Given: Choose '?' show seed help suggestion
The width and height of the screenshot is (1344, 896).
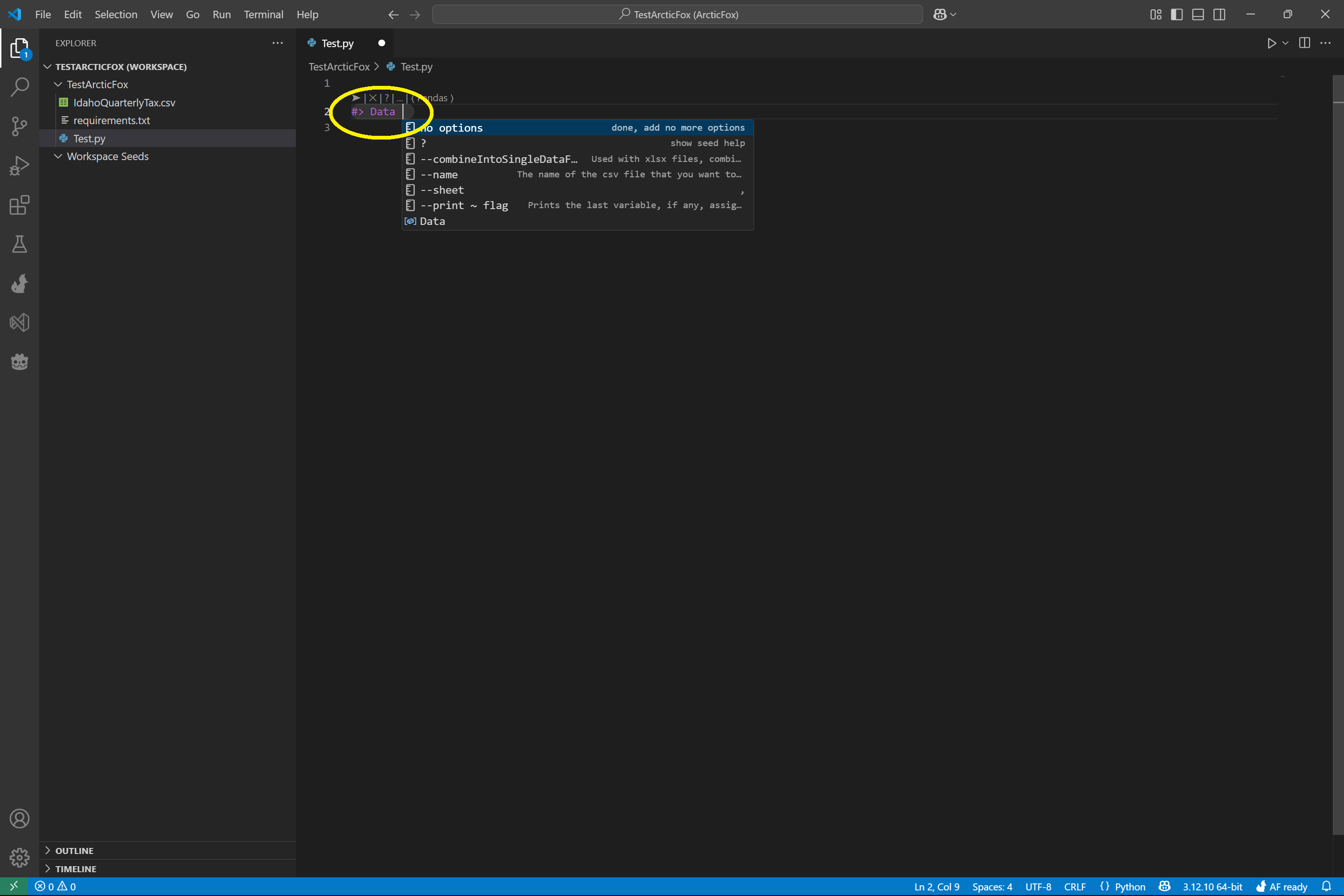Looking at the screenshot, I should point(578,143).
